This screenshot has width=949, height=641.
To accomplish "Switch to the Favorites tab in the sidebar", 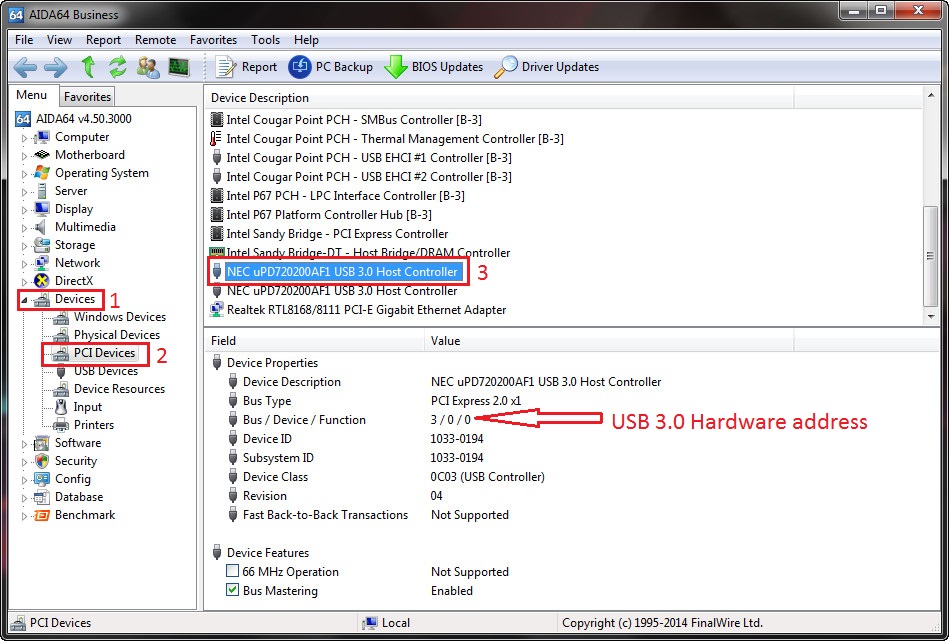I will point(87,97).
